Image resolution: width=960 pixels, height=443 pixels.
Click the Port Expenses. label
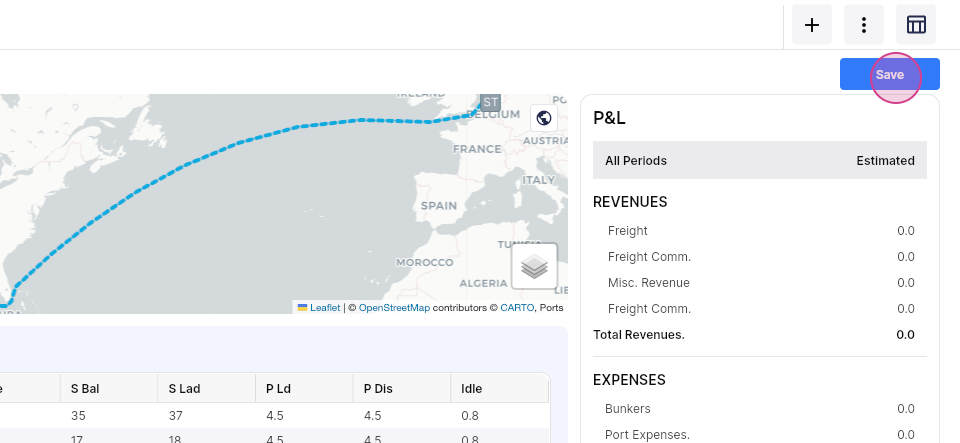[x=647, y=435]
